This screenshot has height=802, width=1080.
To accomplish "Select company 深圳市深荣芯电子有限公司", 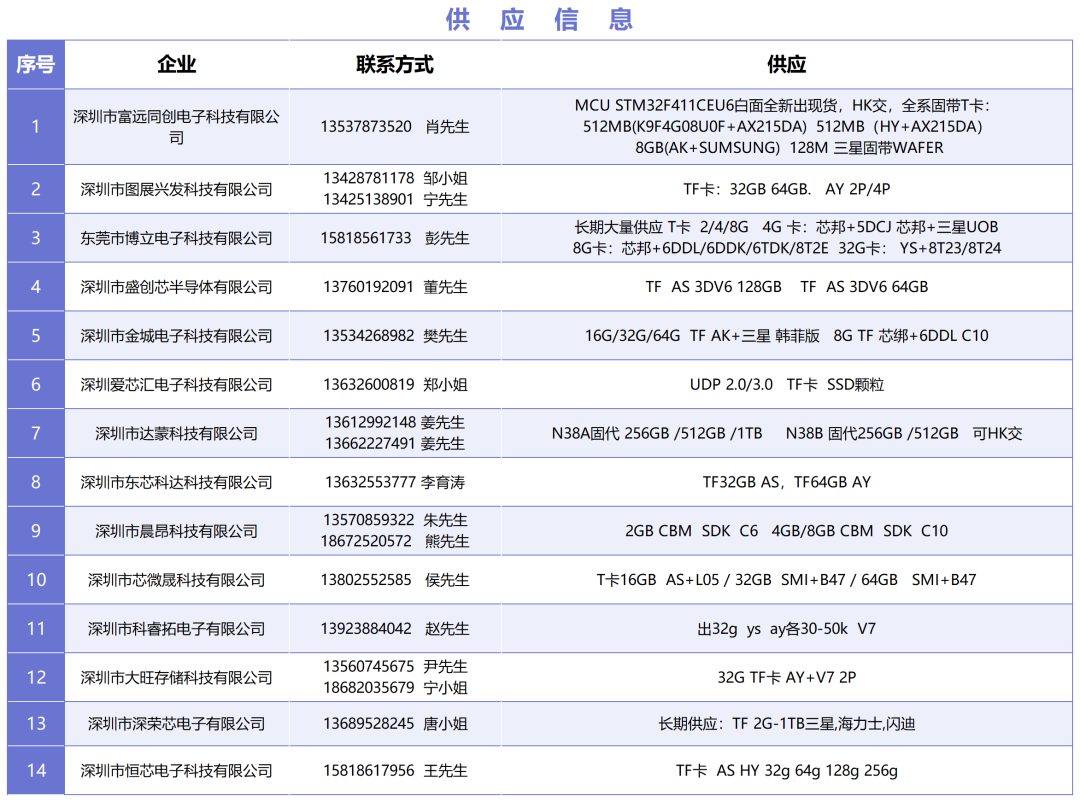I will pyautogui.click(x=177, y=725).
